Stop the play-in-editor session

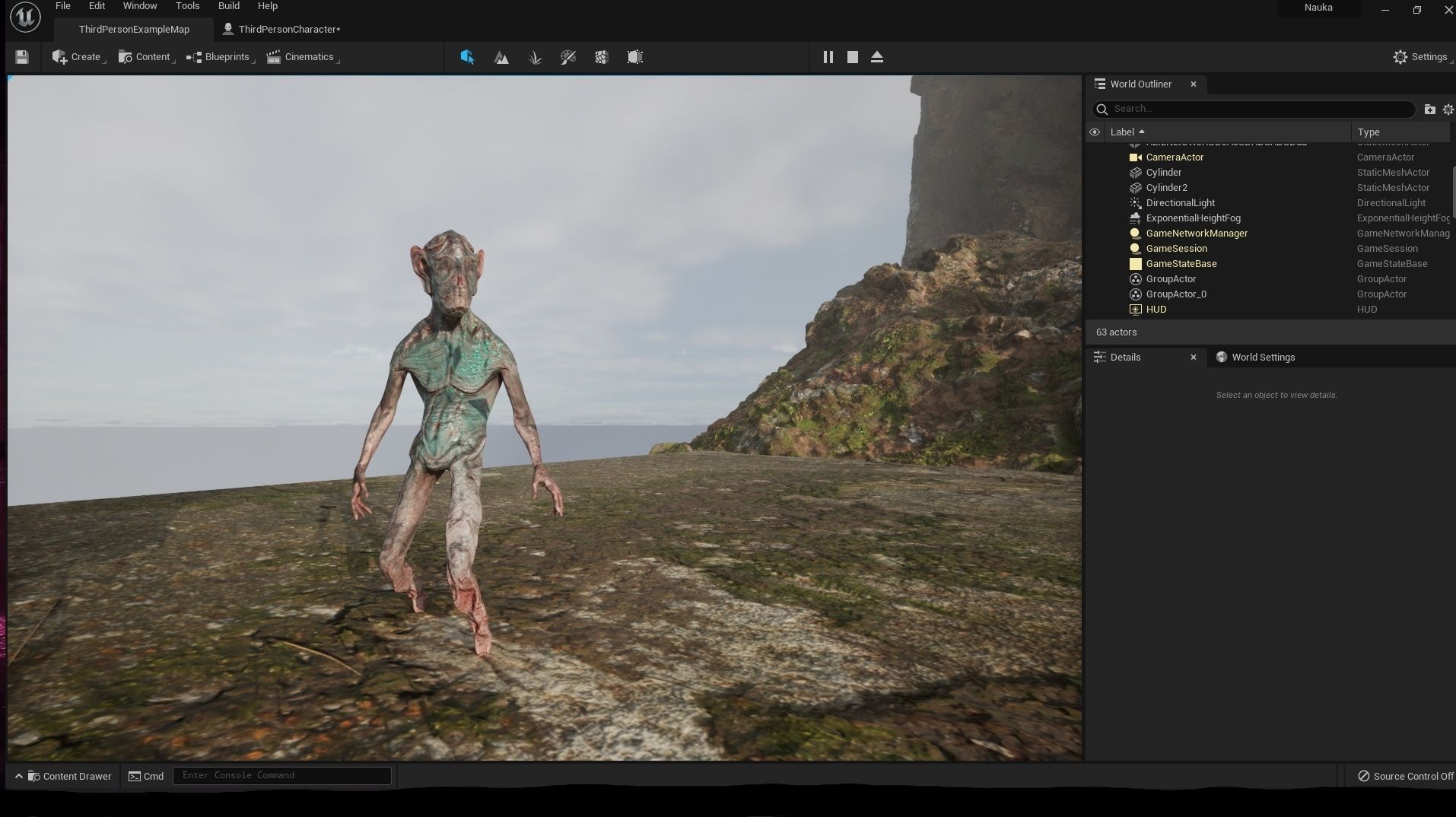click(853, 57)
